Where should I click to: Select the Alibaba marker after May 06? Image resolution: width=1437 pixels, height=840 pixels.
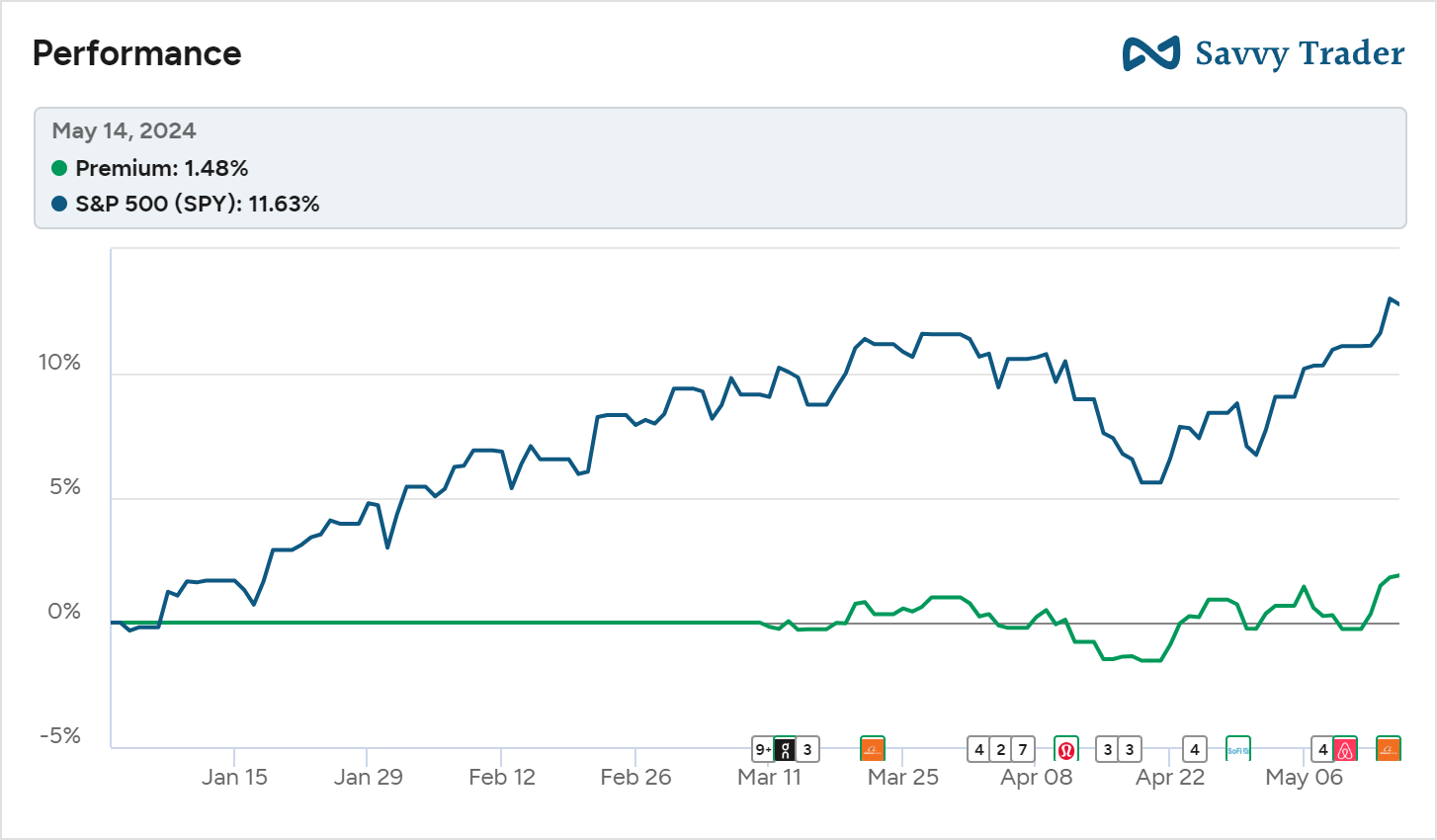tap(1389, 749)
